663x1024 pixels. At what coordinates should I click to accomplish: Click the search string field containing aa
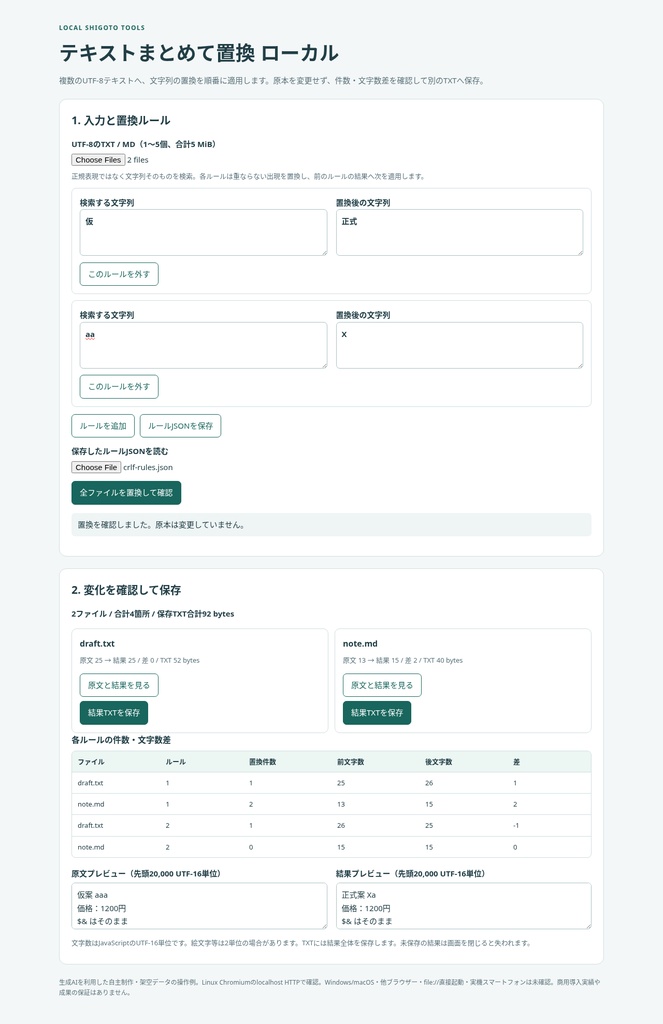click(203, 345)
